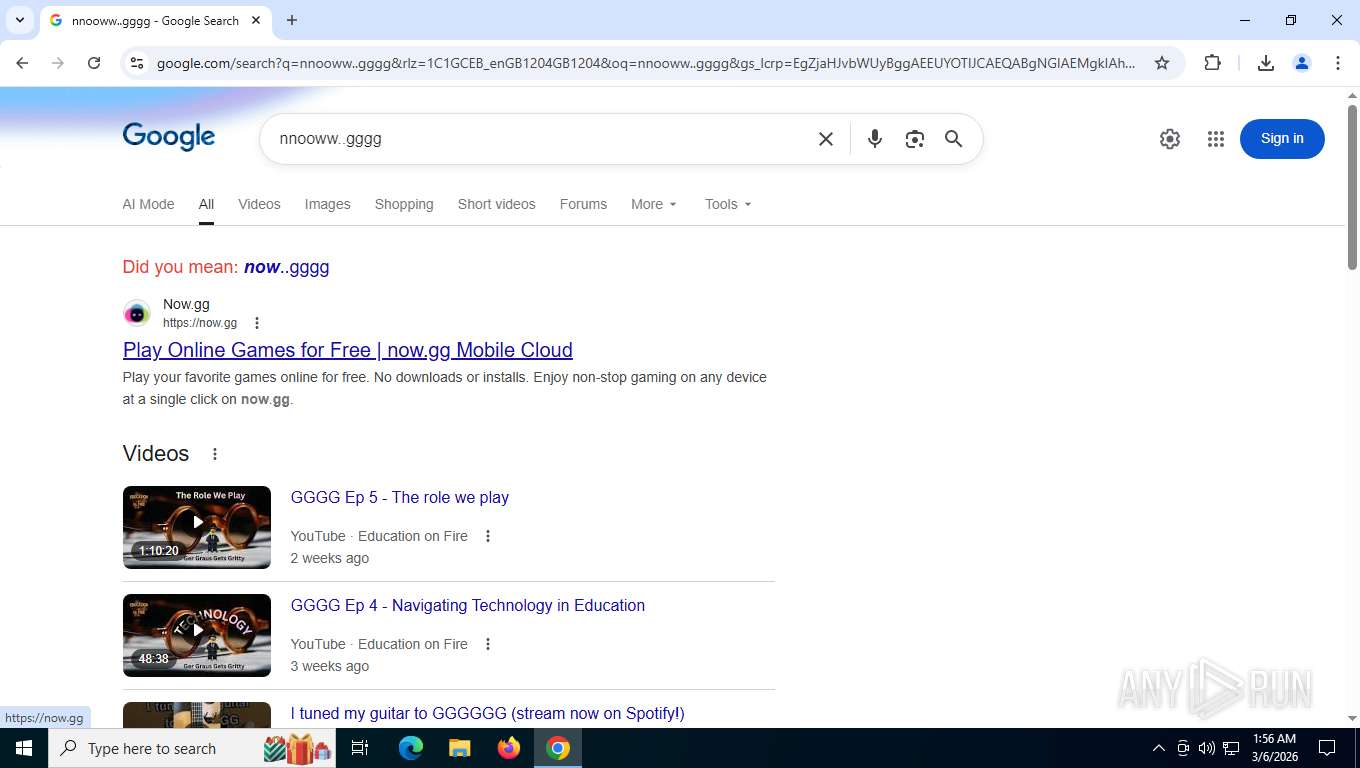Expand the More search filters dropdown

tap(654, 204)
